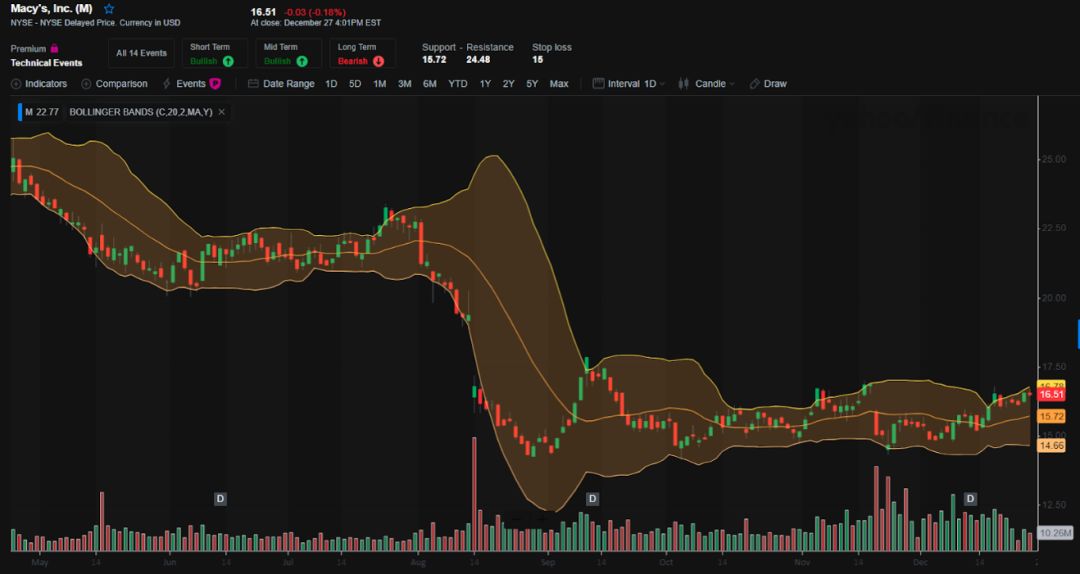Click the Events lightning bolt icon
This screenshot has height=574, width=1080.
click(167, 84)
